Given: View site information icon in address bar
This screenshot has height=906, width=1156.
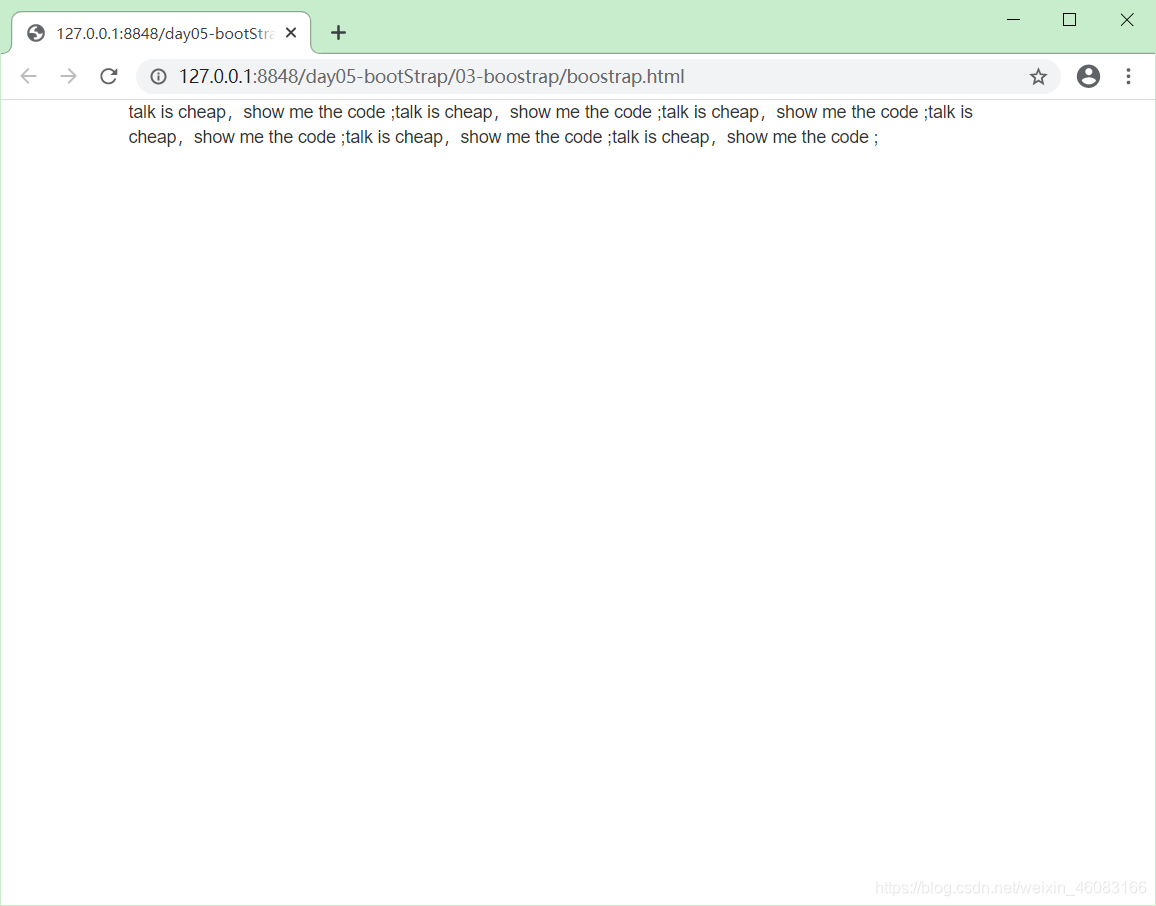Looking at the screenshot, I should (159, 77).
